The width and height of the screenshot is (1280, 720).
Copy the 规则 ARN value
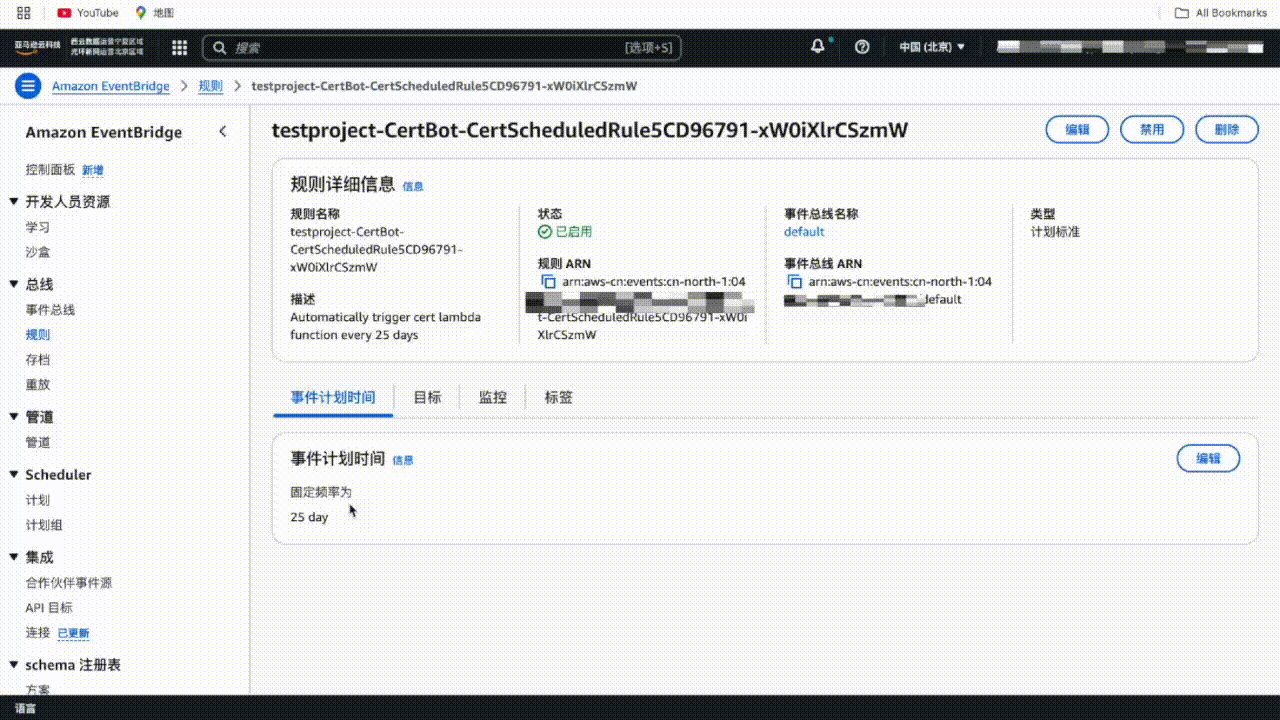(548, 282)
